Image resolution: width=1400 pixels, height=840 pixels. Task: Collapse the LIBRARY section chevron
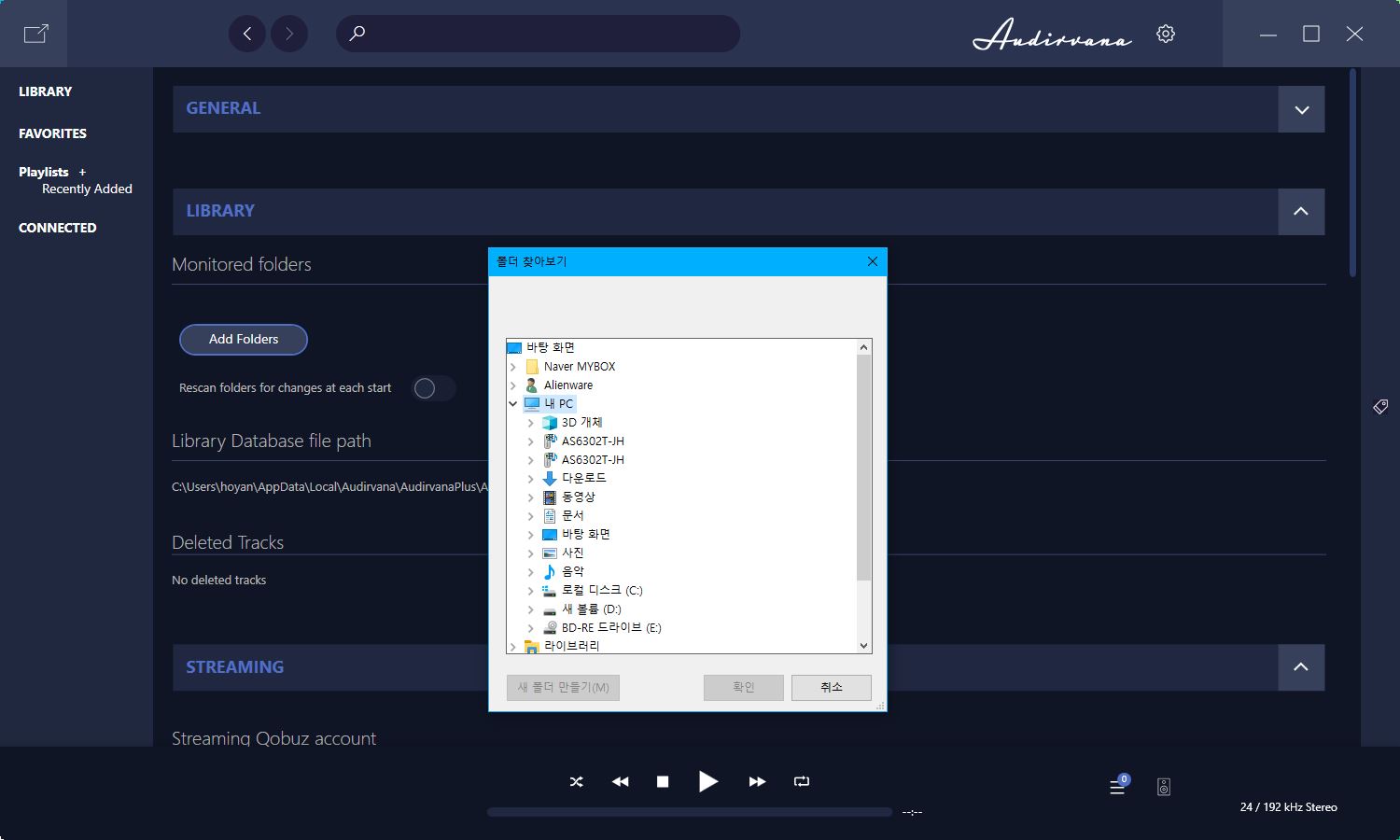pos(1301,212)
